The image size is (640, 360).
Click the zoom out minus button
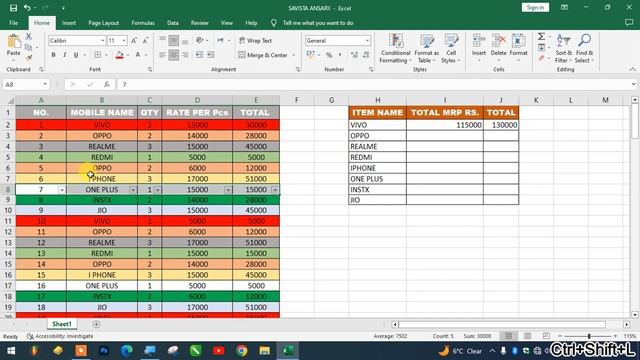[x=560, y=336]
